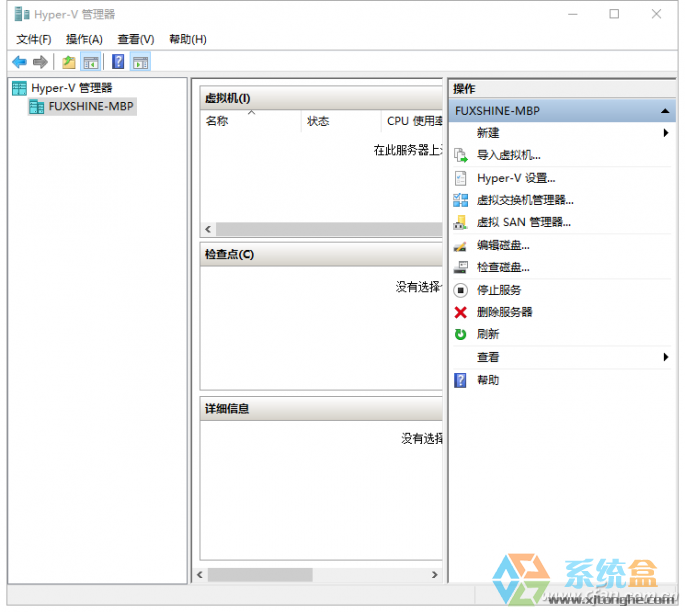
Task: Click 删除服务器 action text
Action: [505, 312]
